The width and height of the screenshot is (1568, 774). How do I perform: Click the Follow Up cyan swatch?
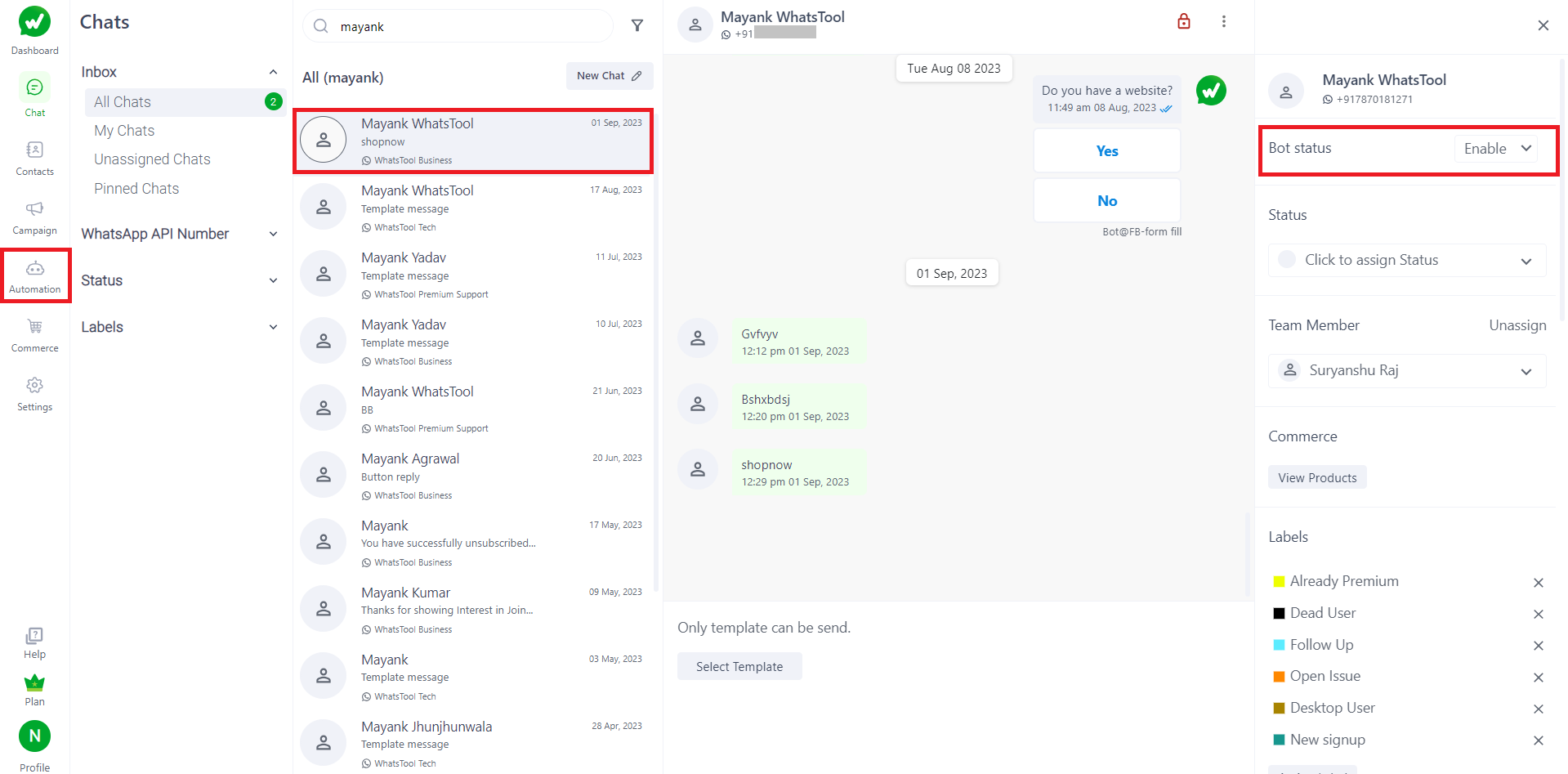(x=1280, y=646)
